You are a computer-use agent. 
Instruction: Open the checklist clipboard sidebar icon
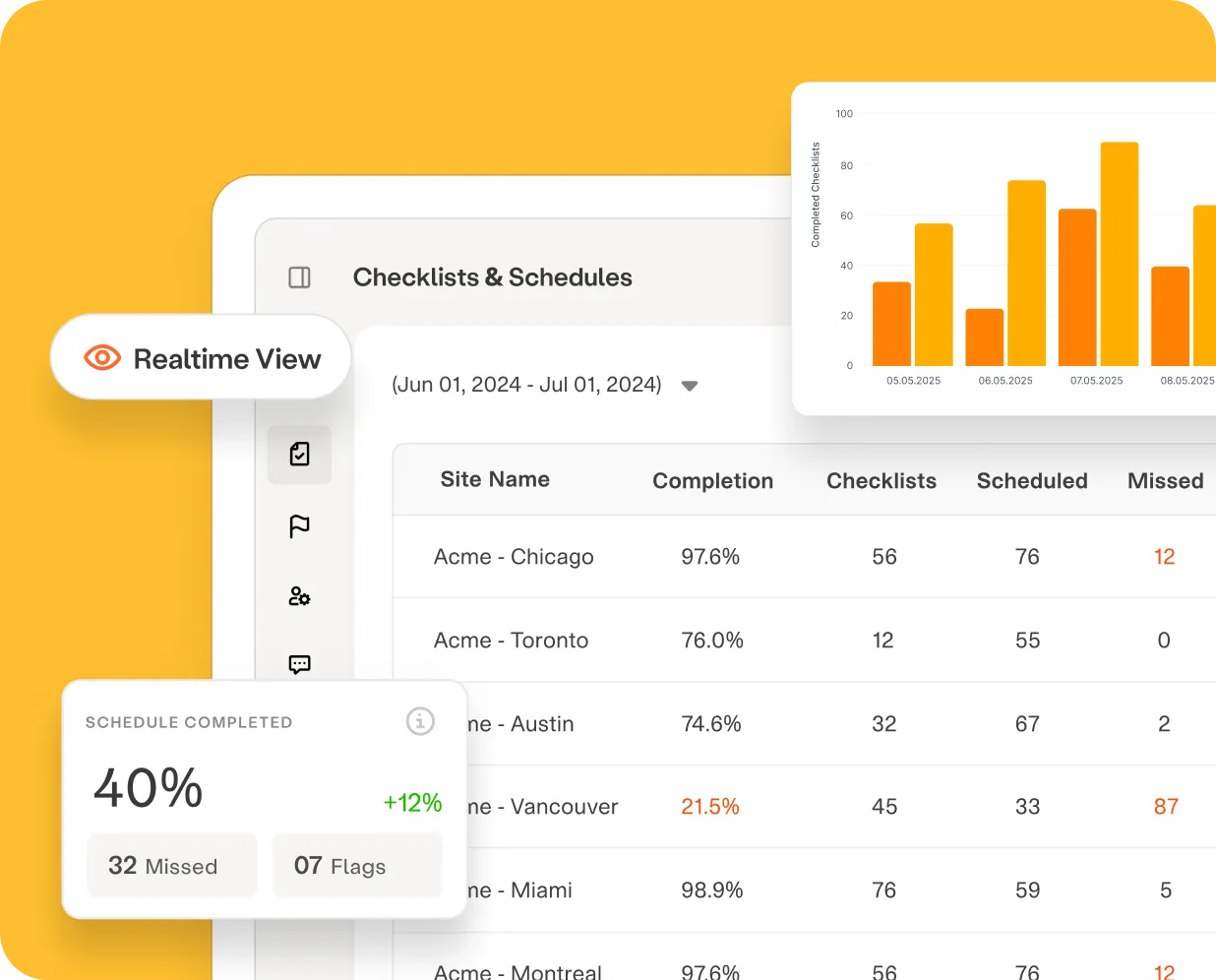[300, 454]
